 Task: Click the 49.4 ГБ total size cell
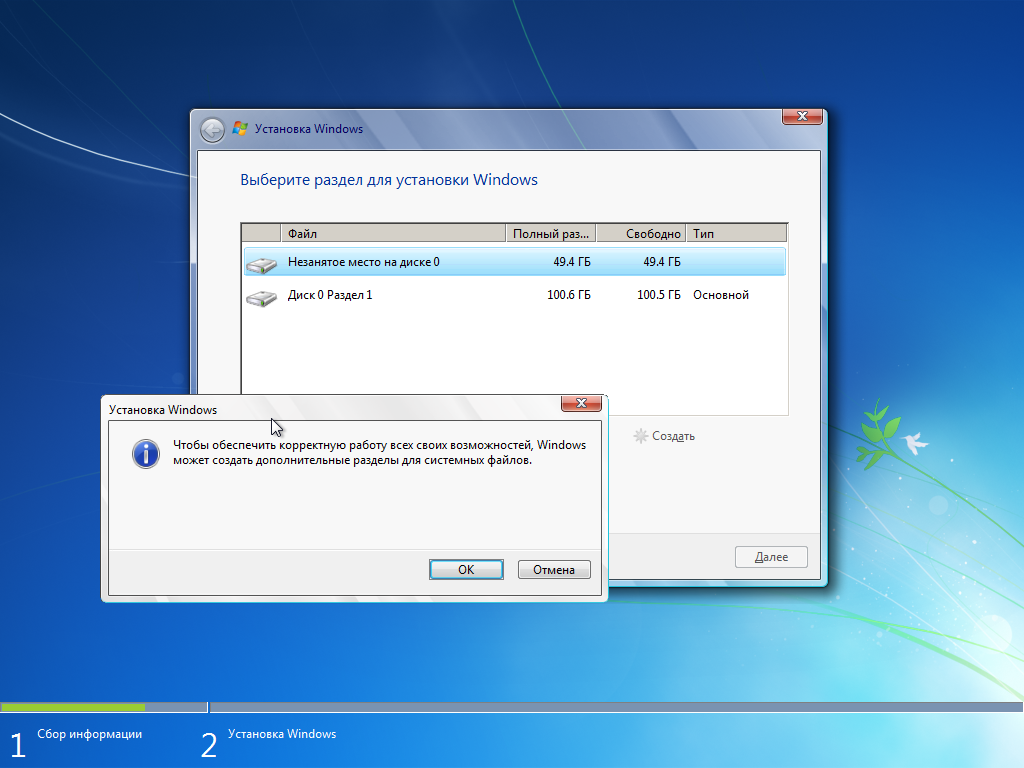coord(572,262)
